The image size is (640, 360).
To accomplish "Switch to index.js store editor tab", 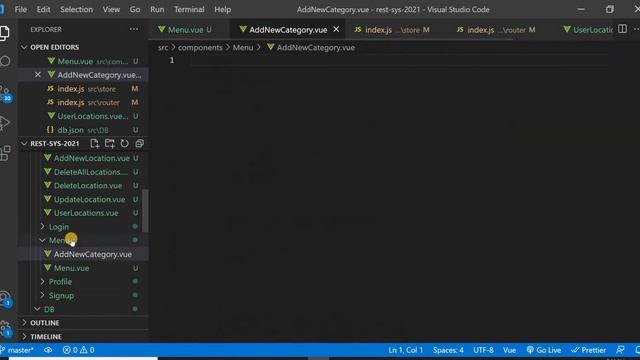I will point(391,29).
